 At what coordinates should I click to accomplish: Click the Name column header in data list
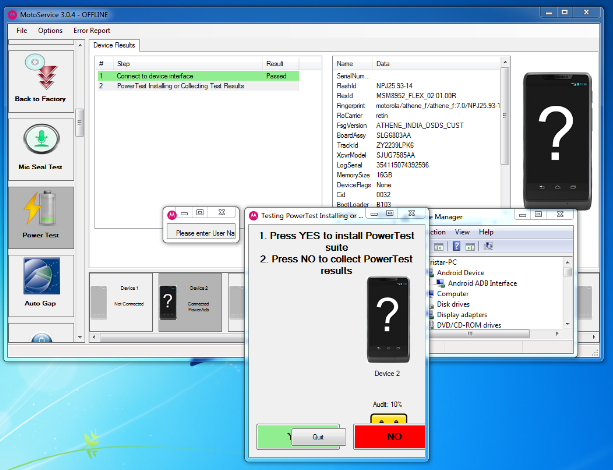point(353,63)
